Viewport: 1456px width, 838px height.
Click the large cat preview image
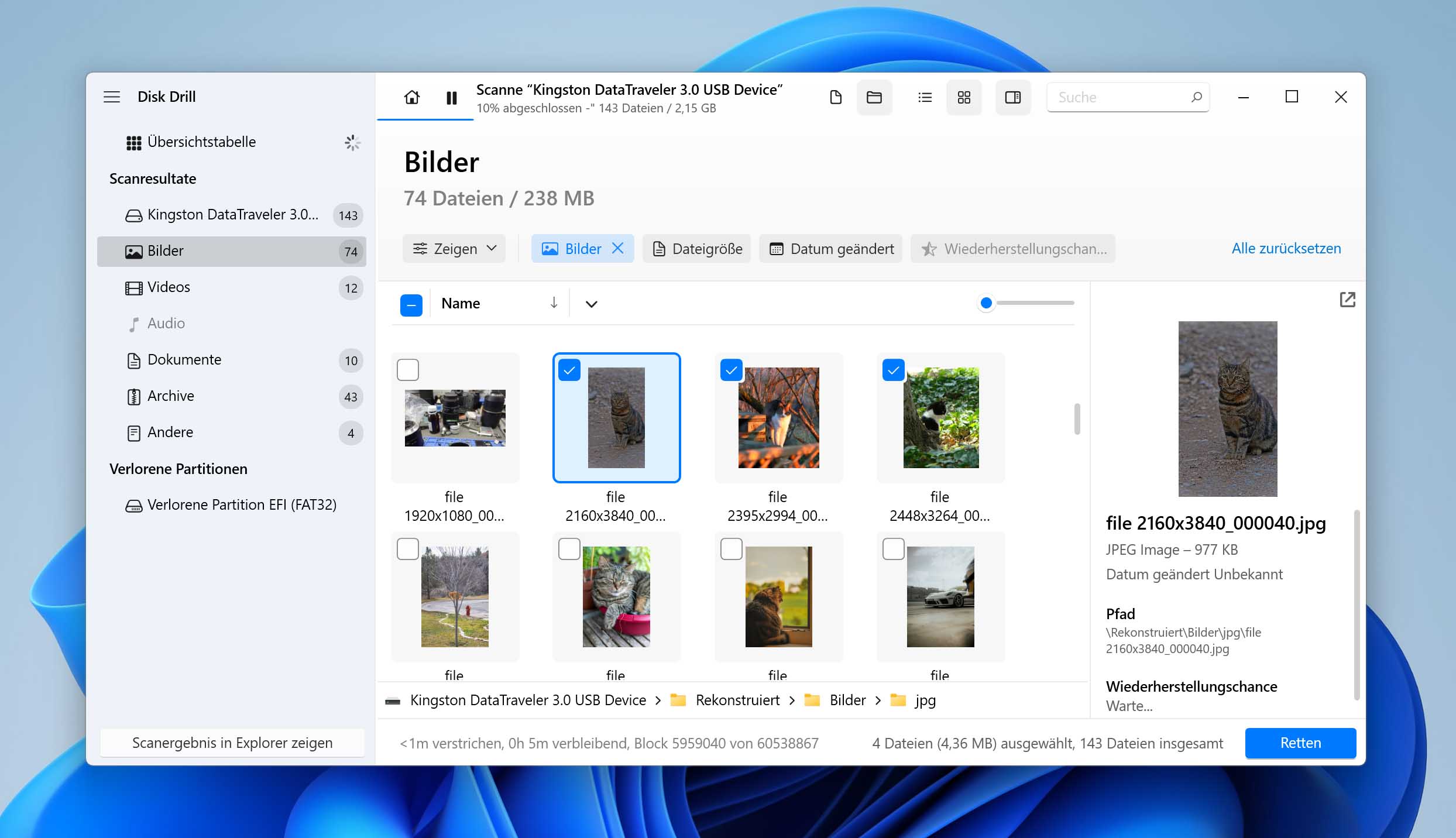(1227, 408)
